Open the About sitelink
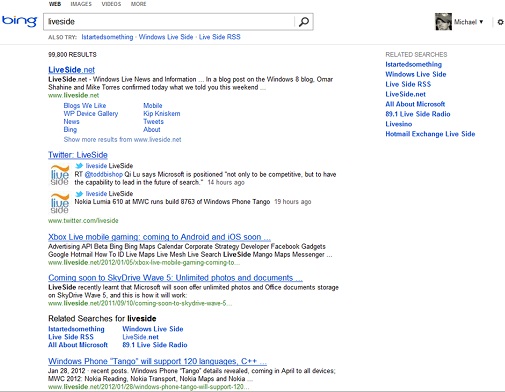The width and height of the screenshot is (505, 392). (152, 130)
